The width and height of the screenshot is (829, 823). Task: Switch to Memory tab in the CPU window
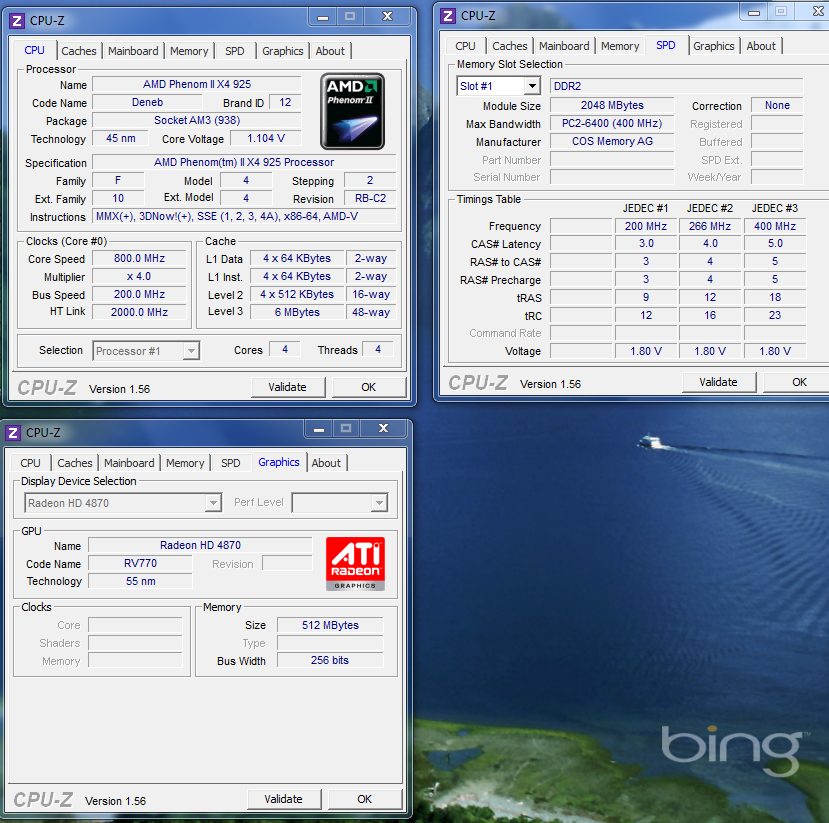pos(189,51)
